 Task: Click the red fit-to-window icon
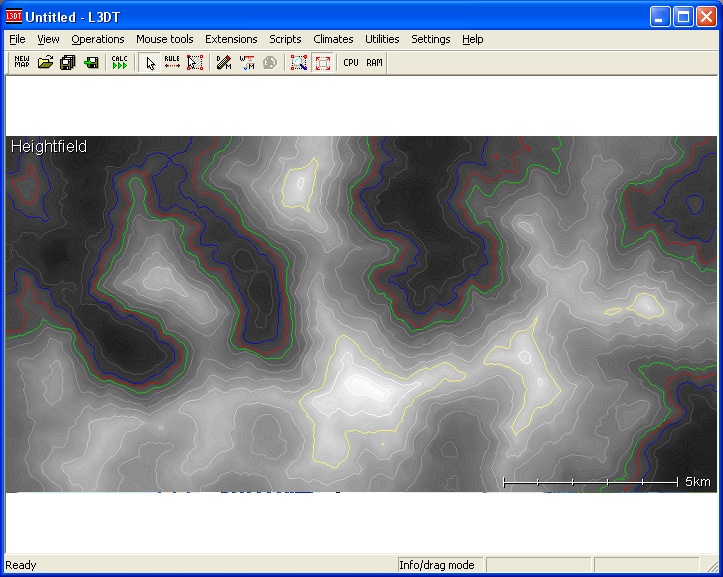(x=322, y=62)
